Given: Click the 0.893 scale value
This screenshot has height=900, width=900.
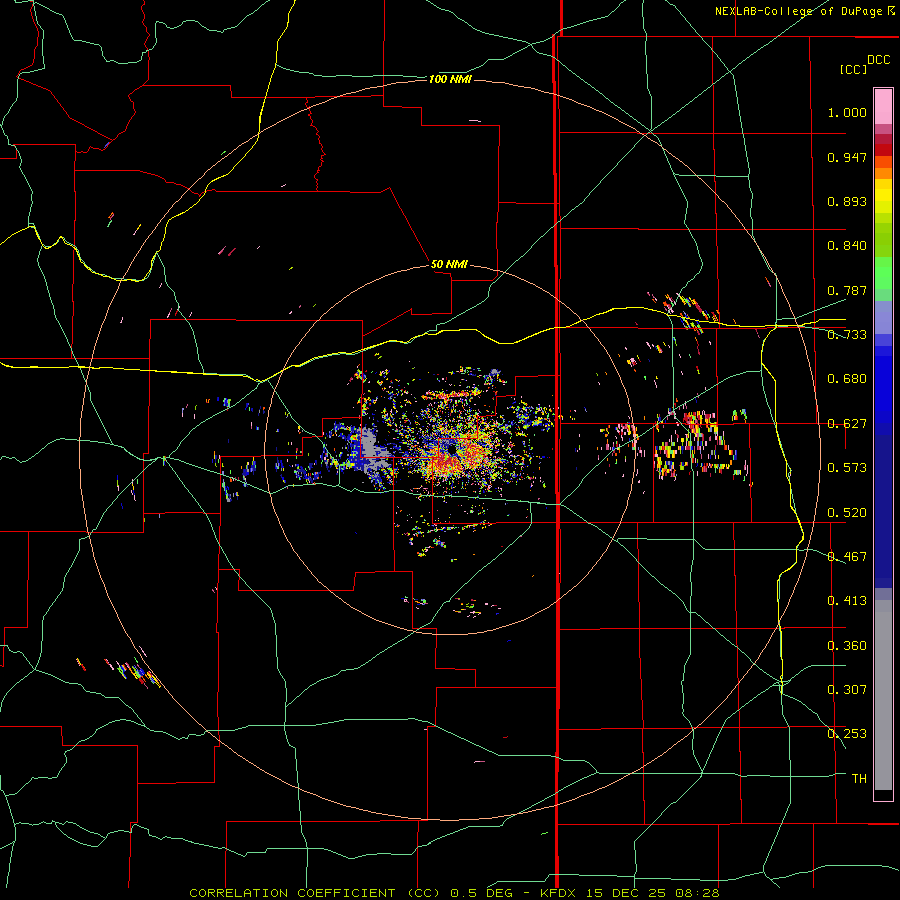Looking at the screenshot, I should 847,201.
